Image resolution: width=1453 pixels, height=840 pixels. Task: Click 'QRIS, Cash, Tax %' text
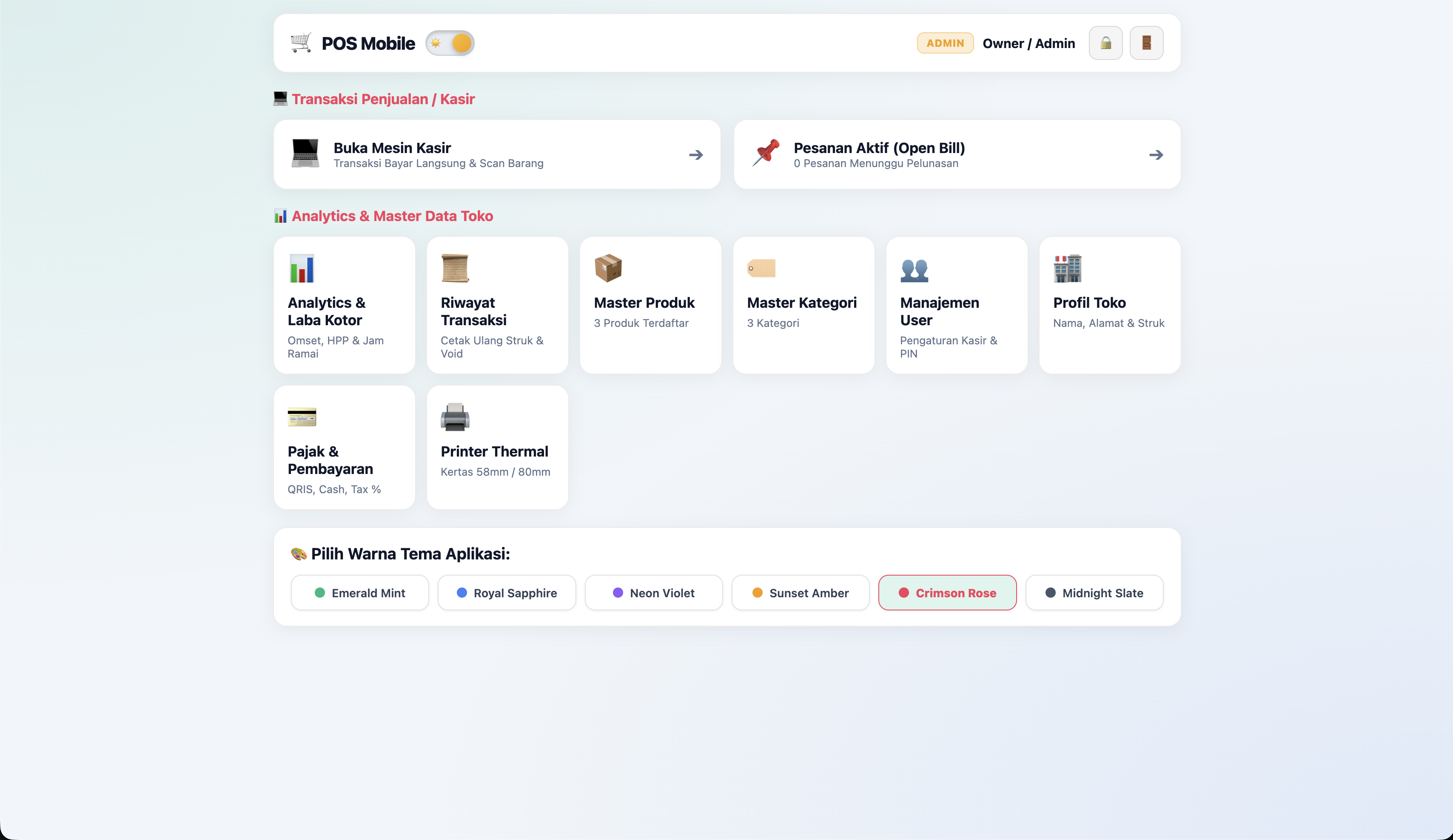[334, 489]
